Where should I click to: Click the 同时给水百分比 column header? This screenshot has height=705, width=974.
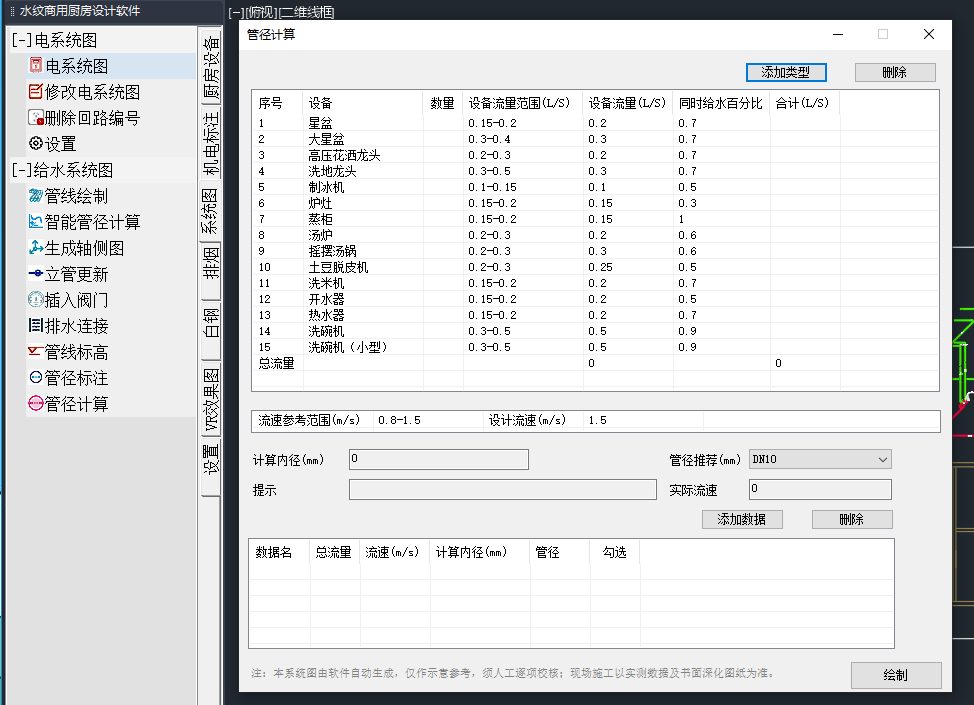tap(720, 102)
